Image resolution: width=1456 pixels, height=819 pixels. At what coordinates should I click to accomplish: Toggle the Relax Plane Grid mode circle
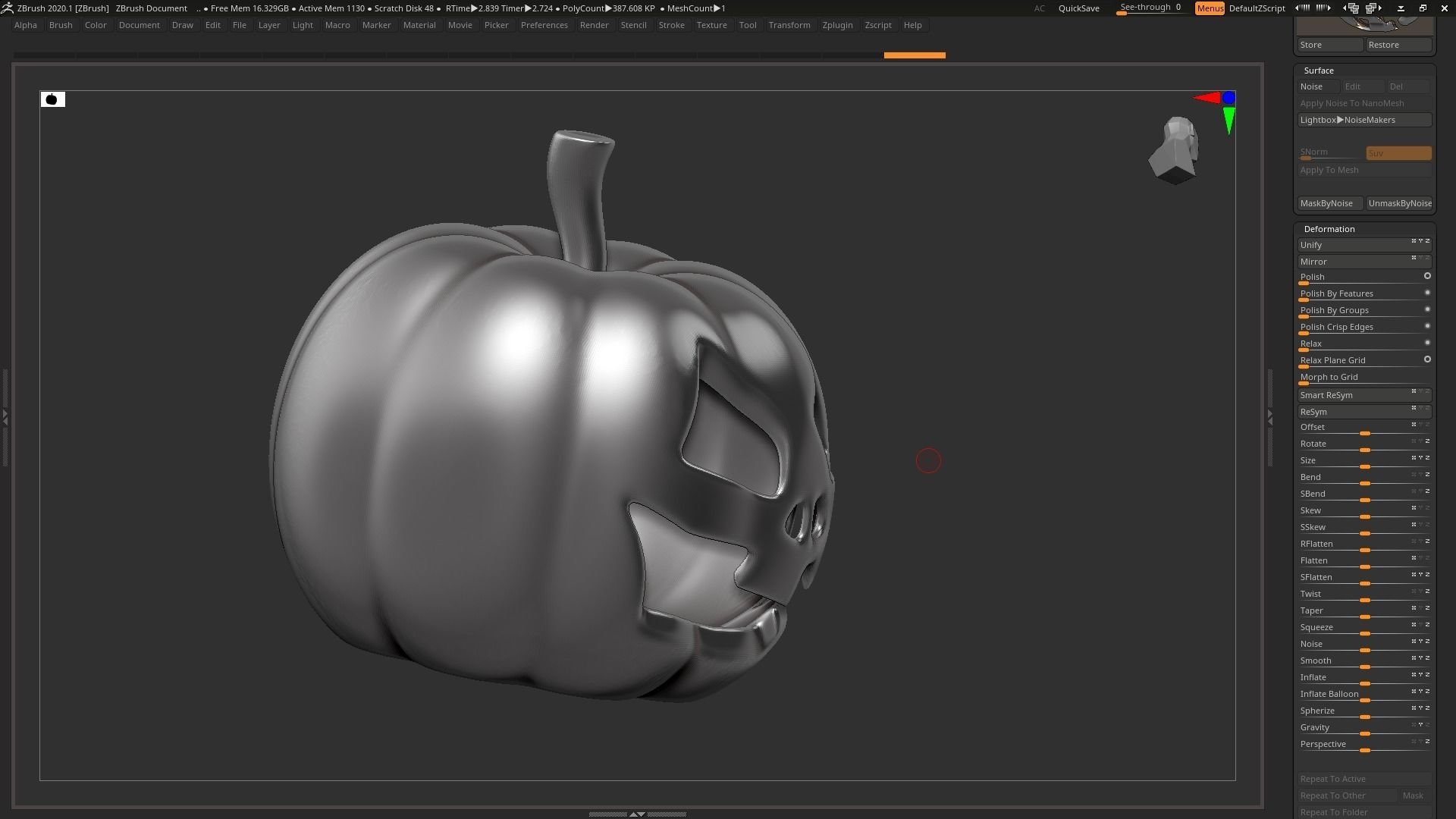(x=1427, y=359)
